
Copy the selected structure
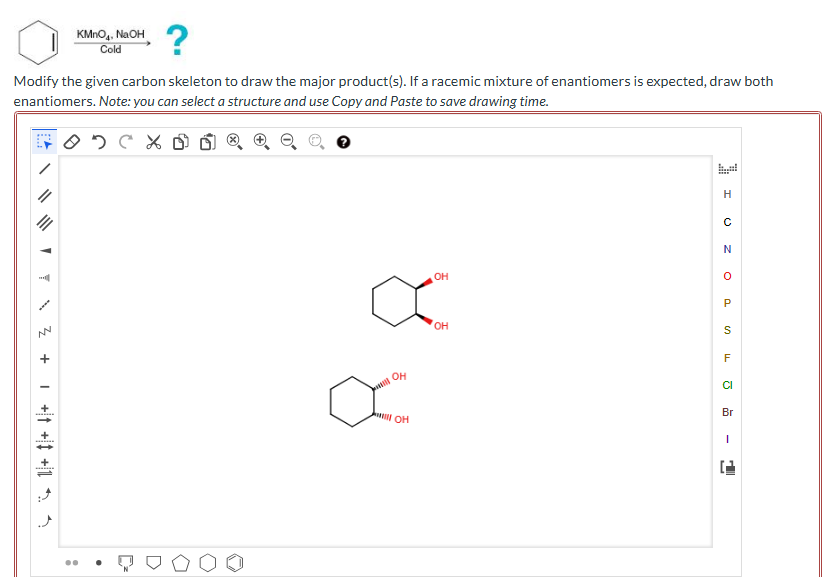(180, 141)
